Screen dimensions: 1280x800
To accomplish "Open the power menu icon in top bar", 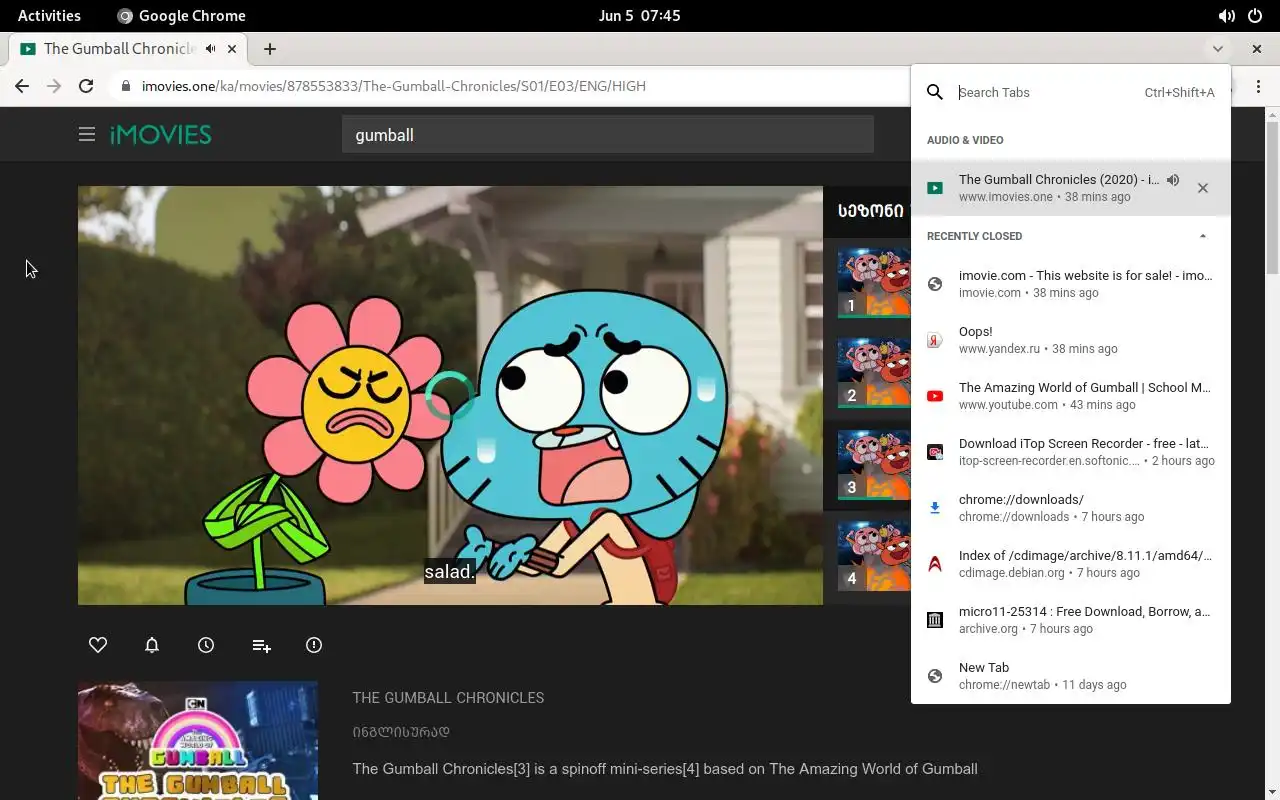I will (x=1255, y=16).
